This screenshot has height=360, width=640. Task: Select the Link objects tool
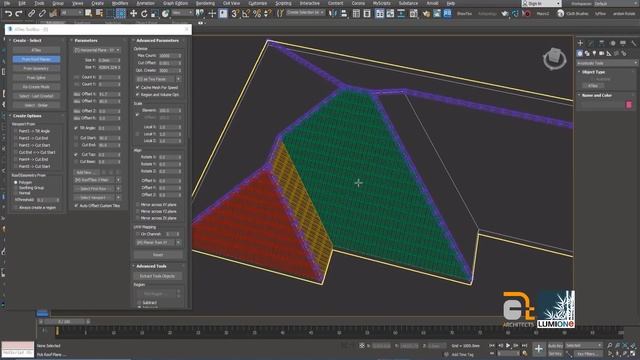(x=31, y=13)
